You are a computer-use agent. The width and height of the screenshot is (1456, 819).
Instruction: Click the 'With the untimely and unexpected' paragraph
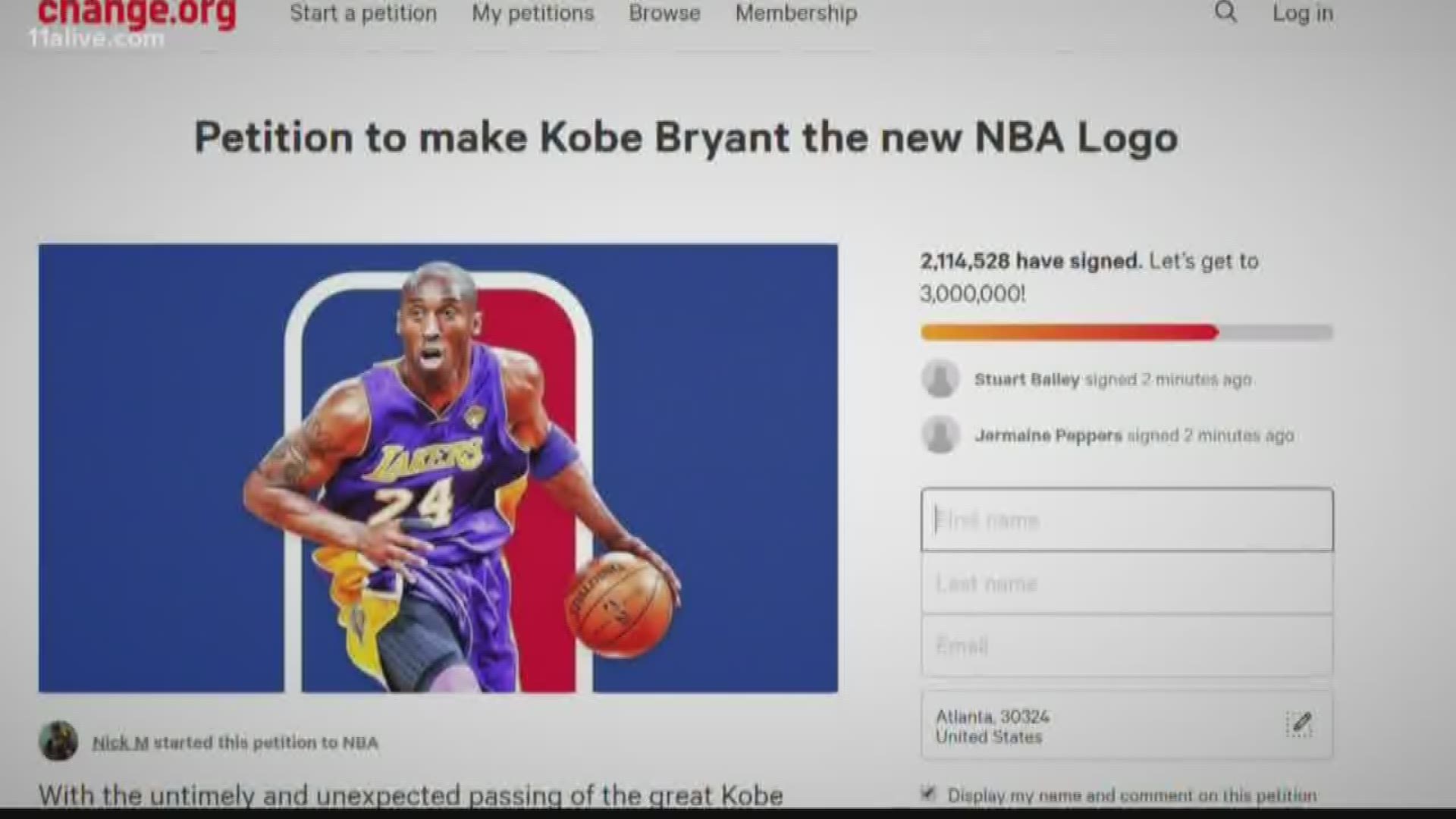(x=411, y=795)
